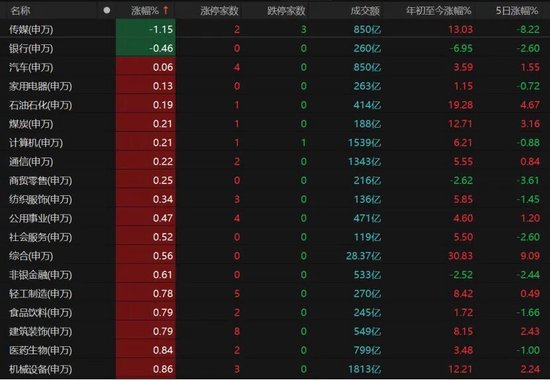Select the 商贸零售(申万) row name
Viewport: 550px width, 380px height.
[41, 181]
